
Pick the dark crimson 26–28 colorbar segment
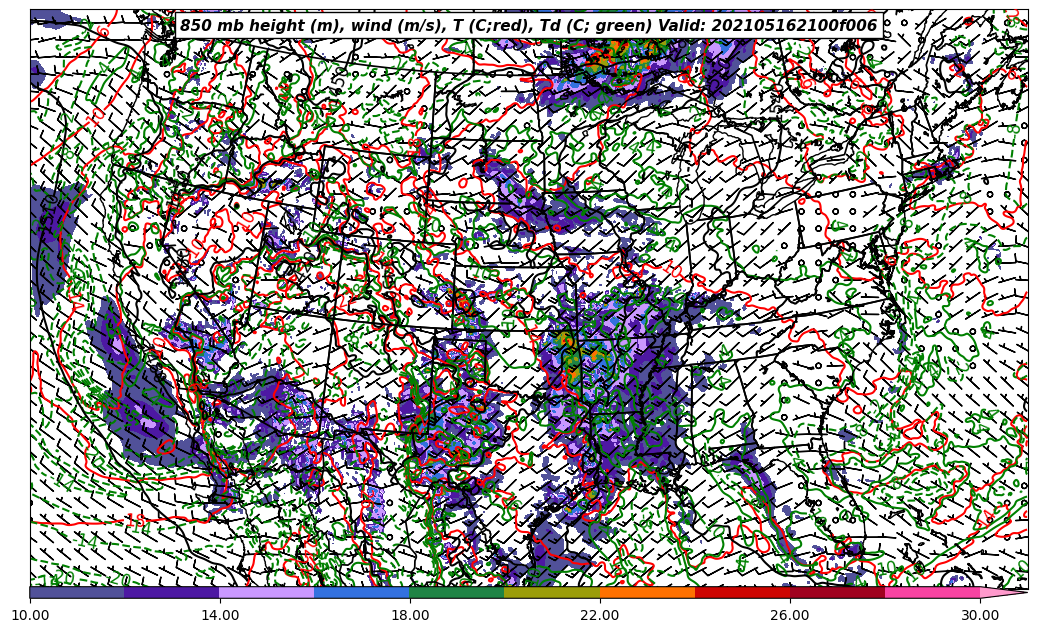(x=837, y=592)
